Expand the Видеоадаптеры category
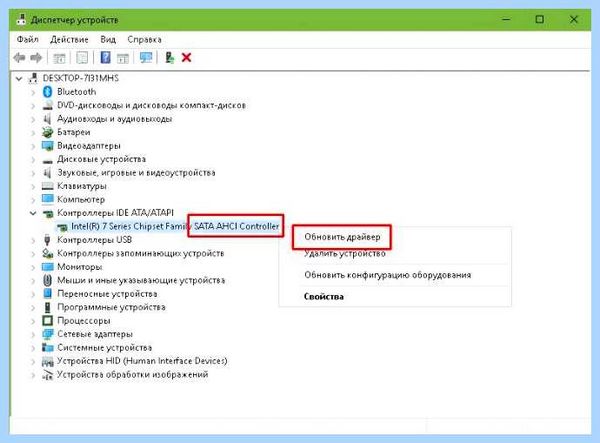Screen dimensions: 600x443 coord(33,146)
